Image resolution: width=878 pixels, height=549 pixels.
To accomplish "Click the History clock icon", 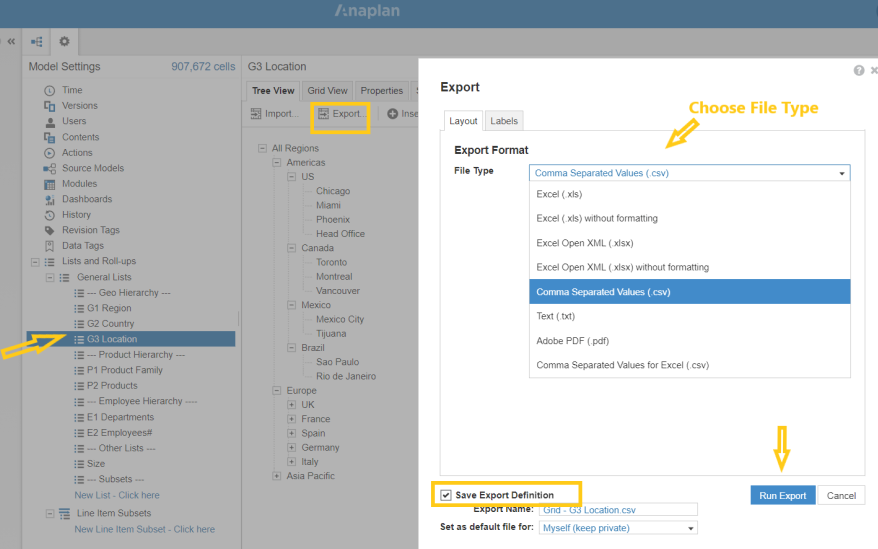I will pos(50,215).
